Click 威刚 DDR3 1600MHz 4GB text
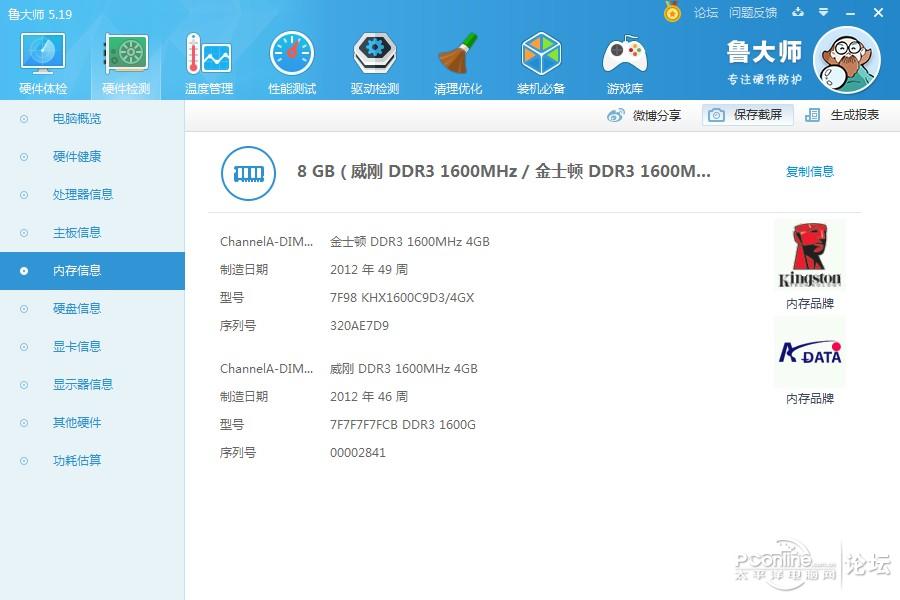The image size is (900, 600). pyautogui.click(x=404, y=369)
